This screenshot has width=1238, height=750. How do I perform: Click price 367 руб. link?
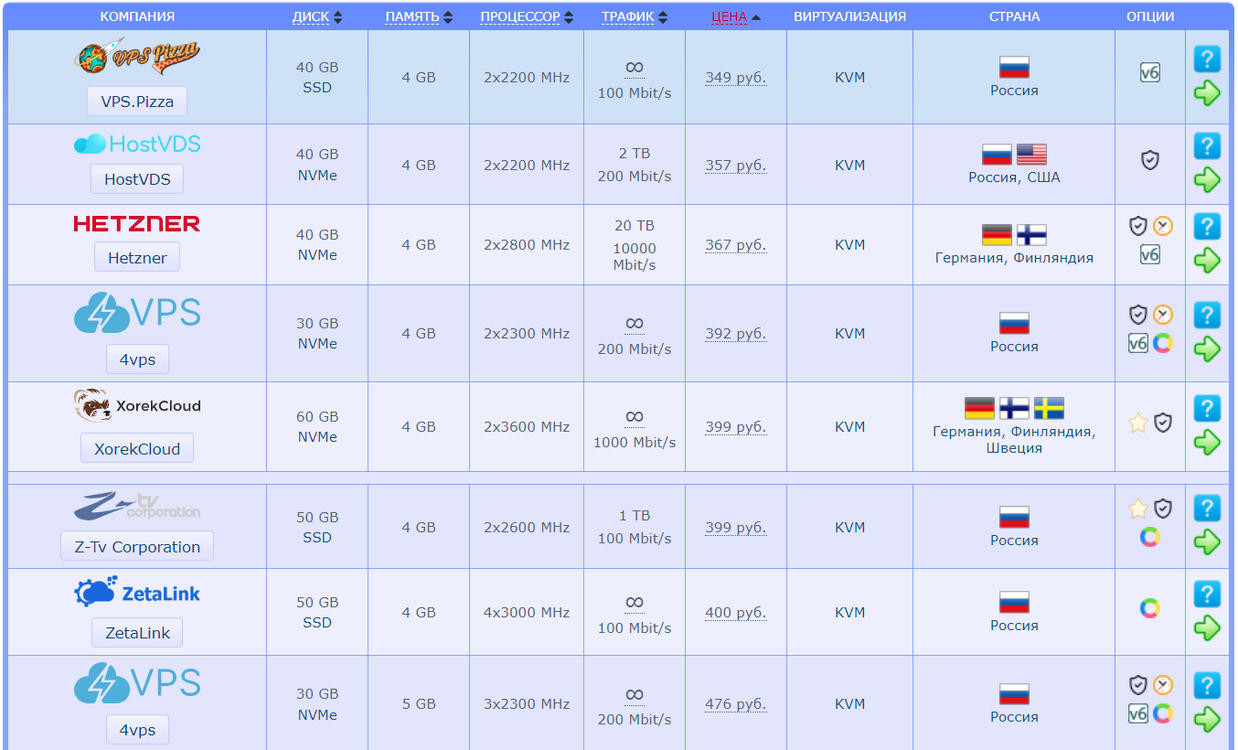pyautogui.click(x=735, y=245)
